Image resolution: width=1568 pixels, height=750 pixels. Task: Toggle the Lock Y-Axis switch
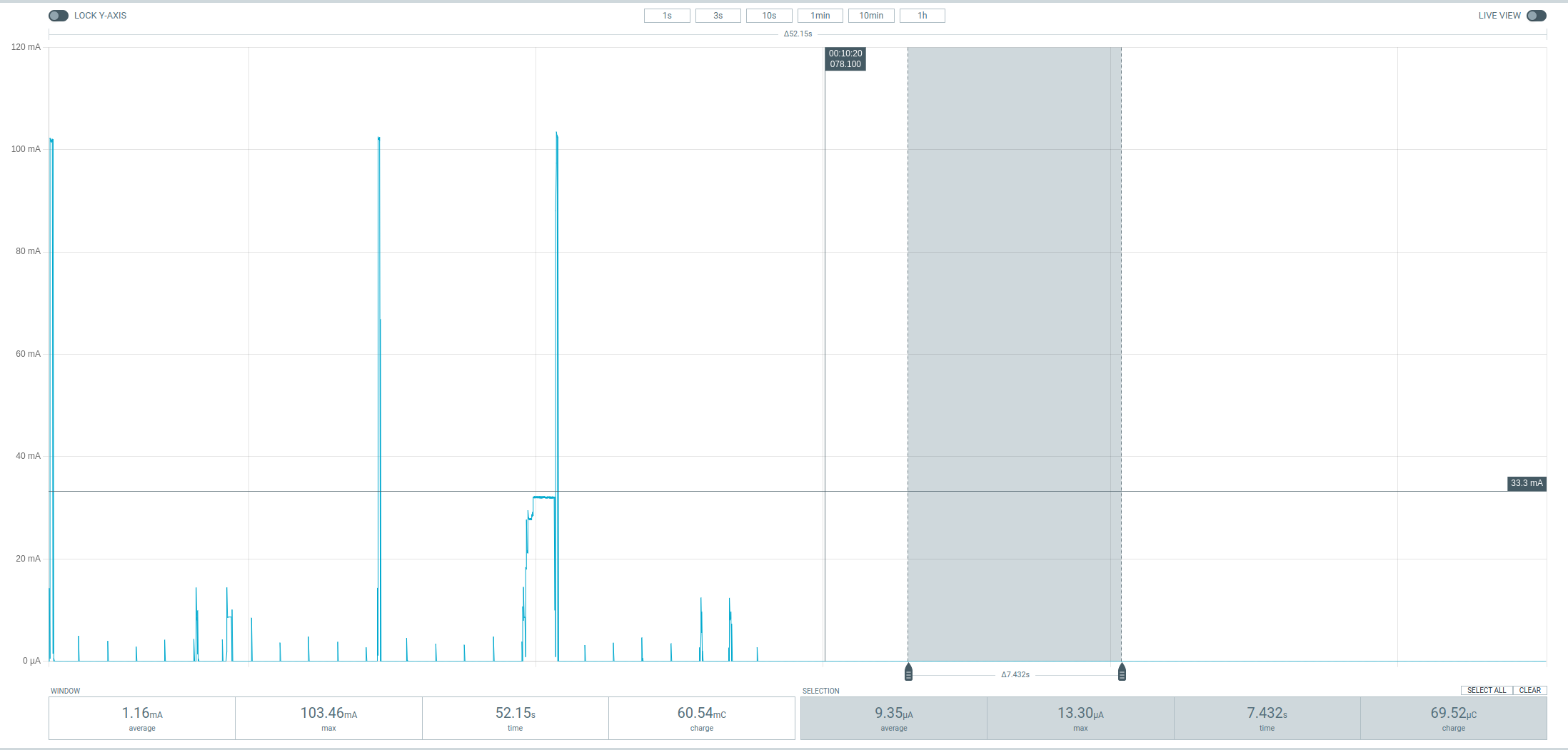[x=59, y=16]
